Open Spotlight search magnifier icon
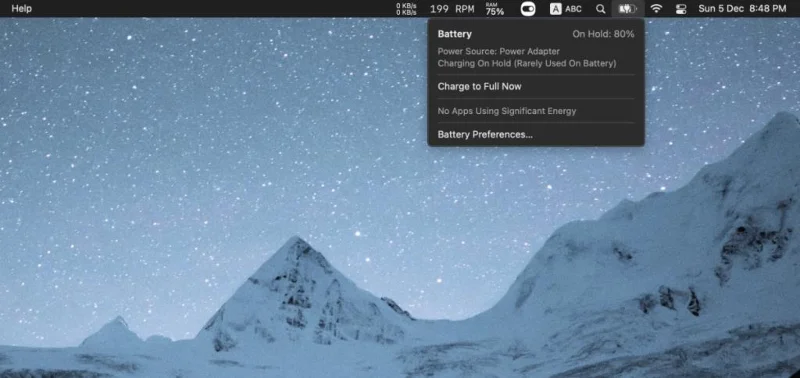The width and height of the screenshot is (800, 378). click(x=601, y=9)
